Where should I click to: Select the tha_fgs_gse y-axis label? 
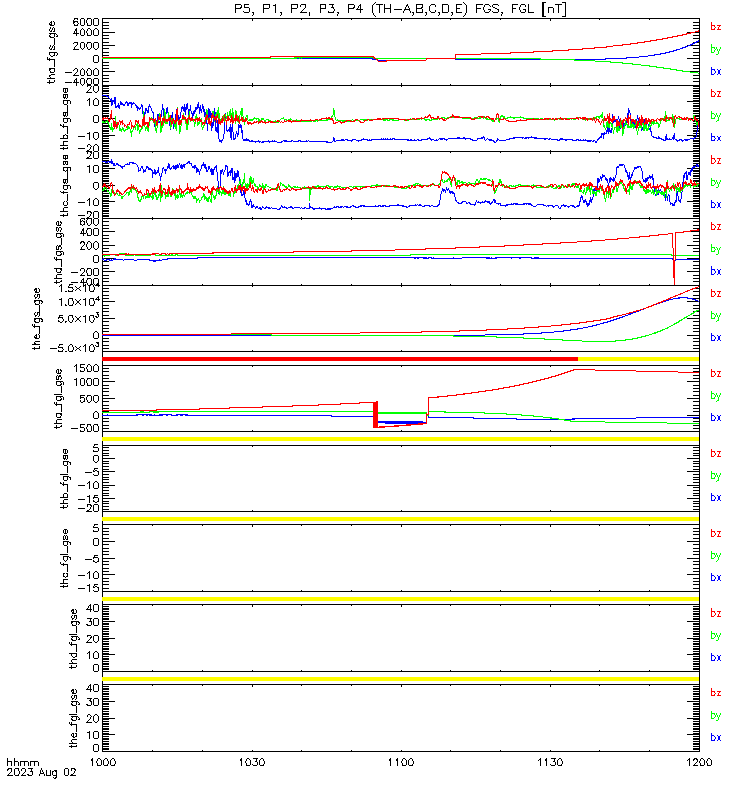pos(52,53)
